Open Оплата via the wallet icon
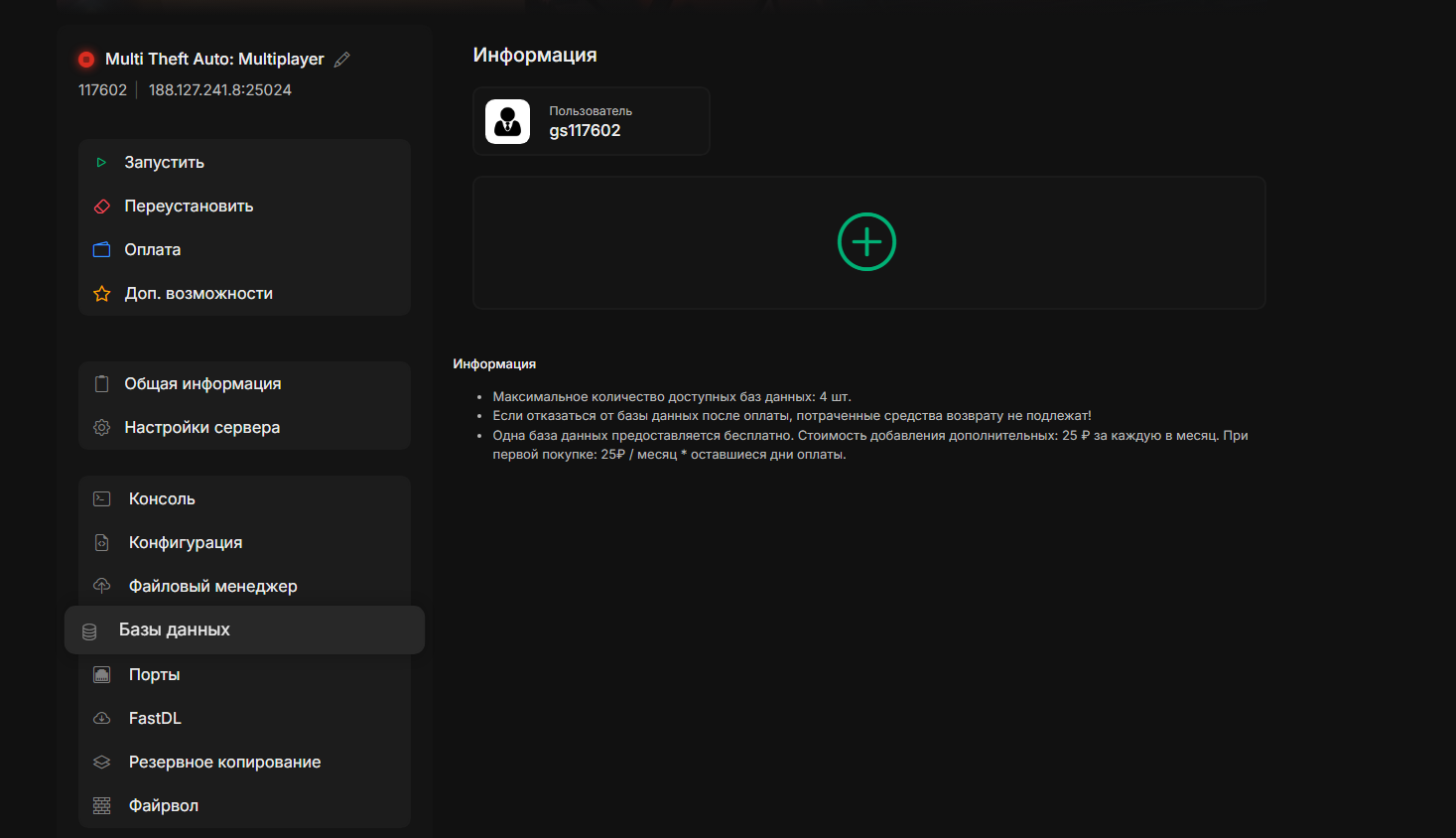The height and width of the screenshot is (838, 1456). click(101, 249)
